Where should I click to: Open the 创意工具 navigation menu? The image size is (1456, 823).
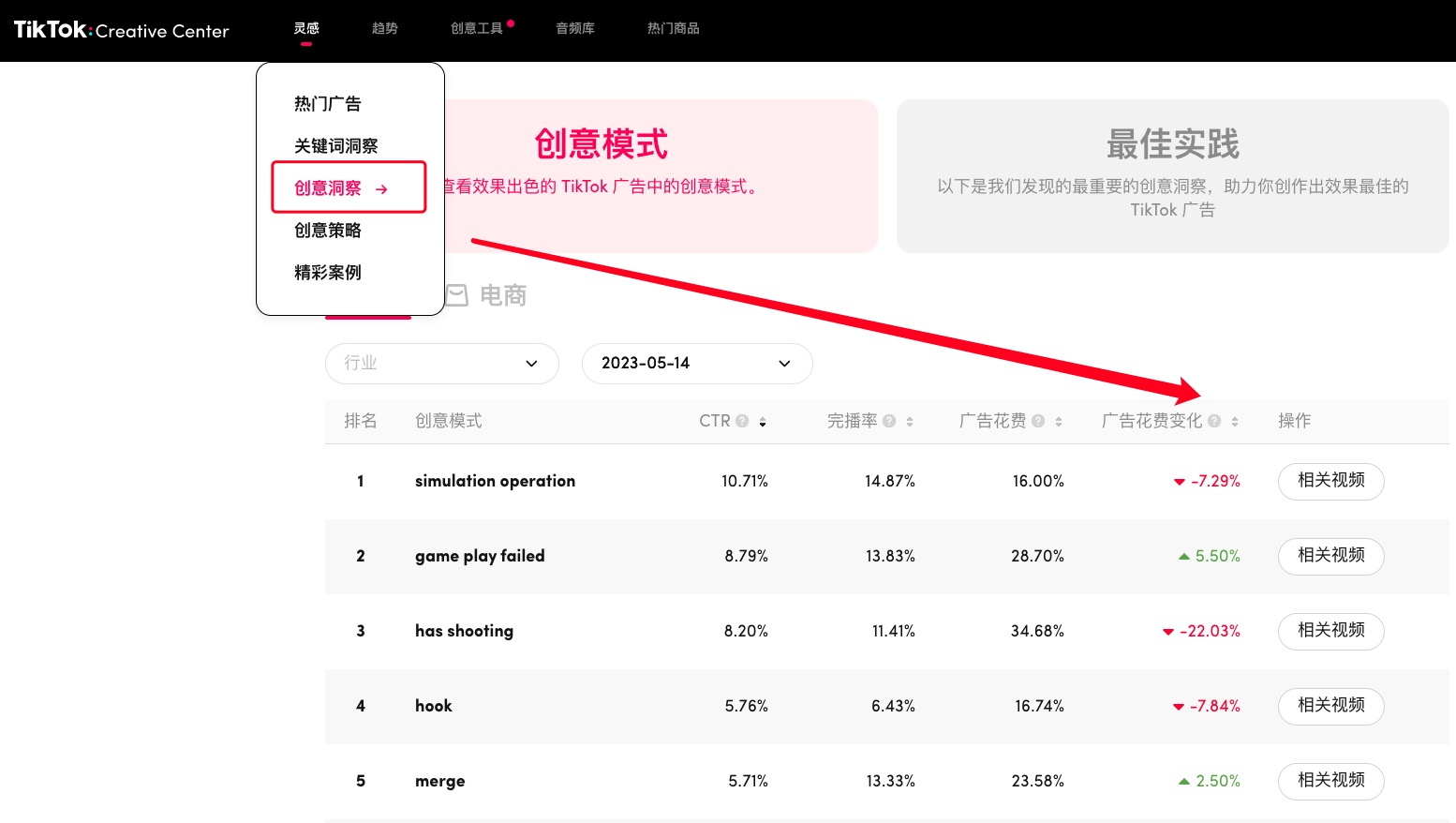[x=477, y=28]
